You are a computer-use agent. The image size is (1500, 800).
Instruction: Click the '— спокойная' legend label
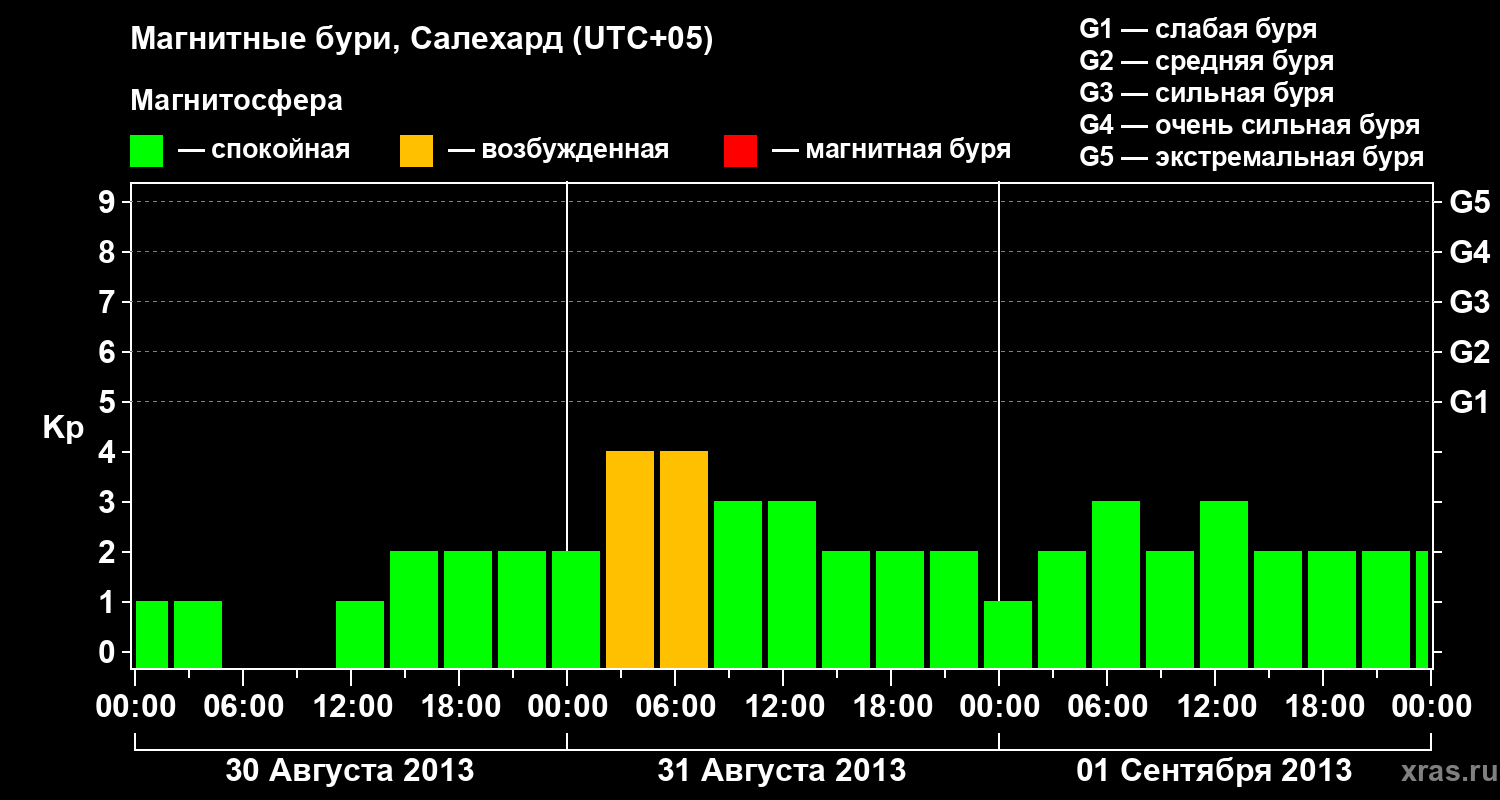pos(264,150)
